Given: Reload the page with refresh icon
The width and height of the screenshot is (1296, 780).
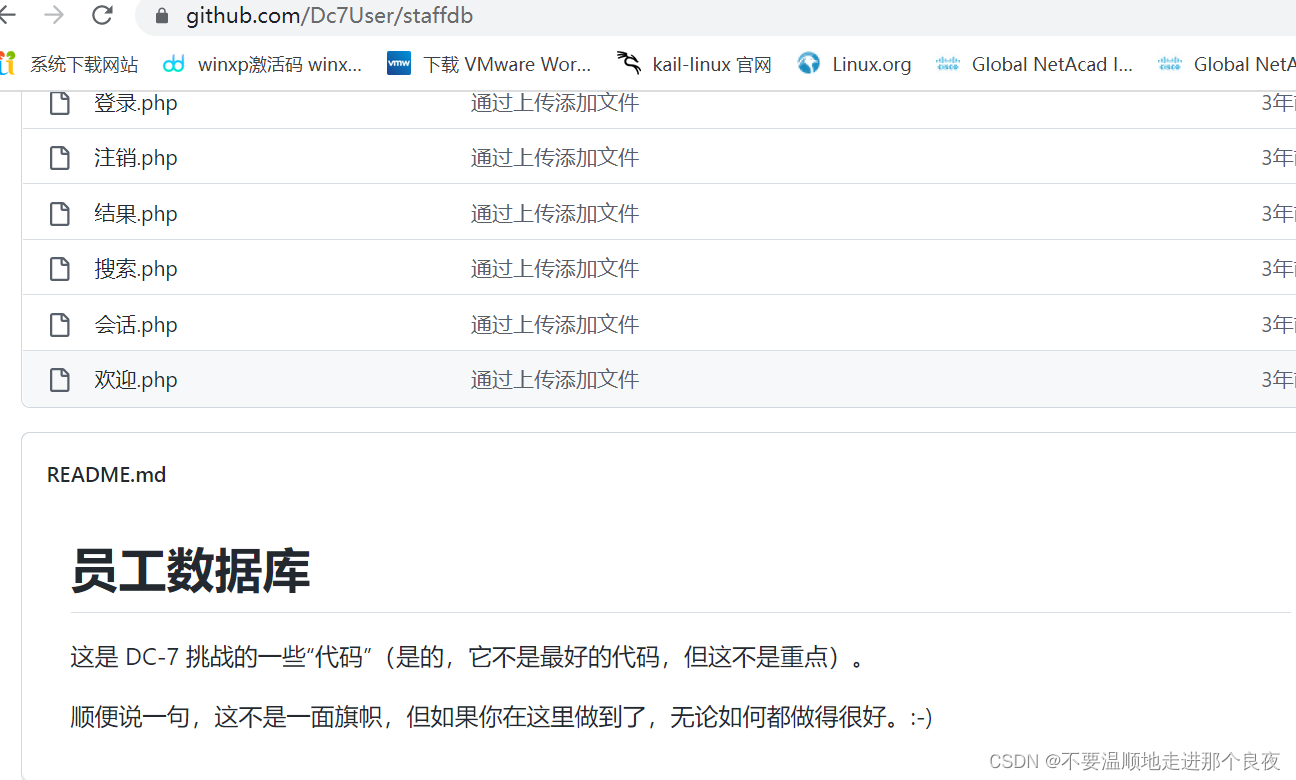Looking at the screenshot, I should pos(102,15).
